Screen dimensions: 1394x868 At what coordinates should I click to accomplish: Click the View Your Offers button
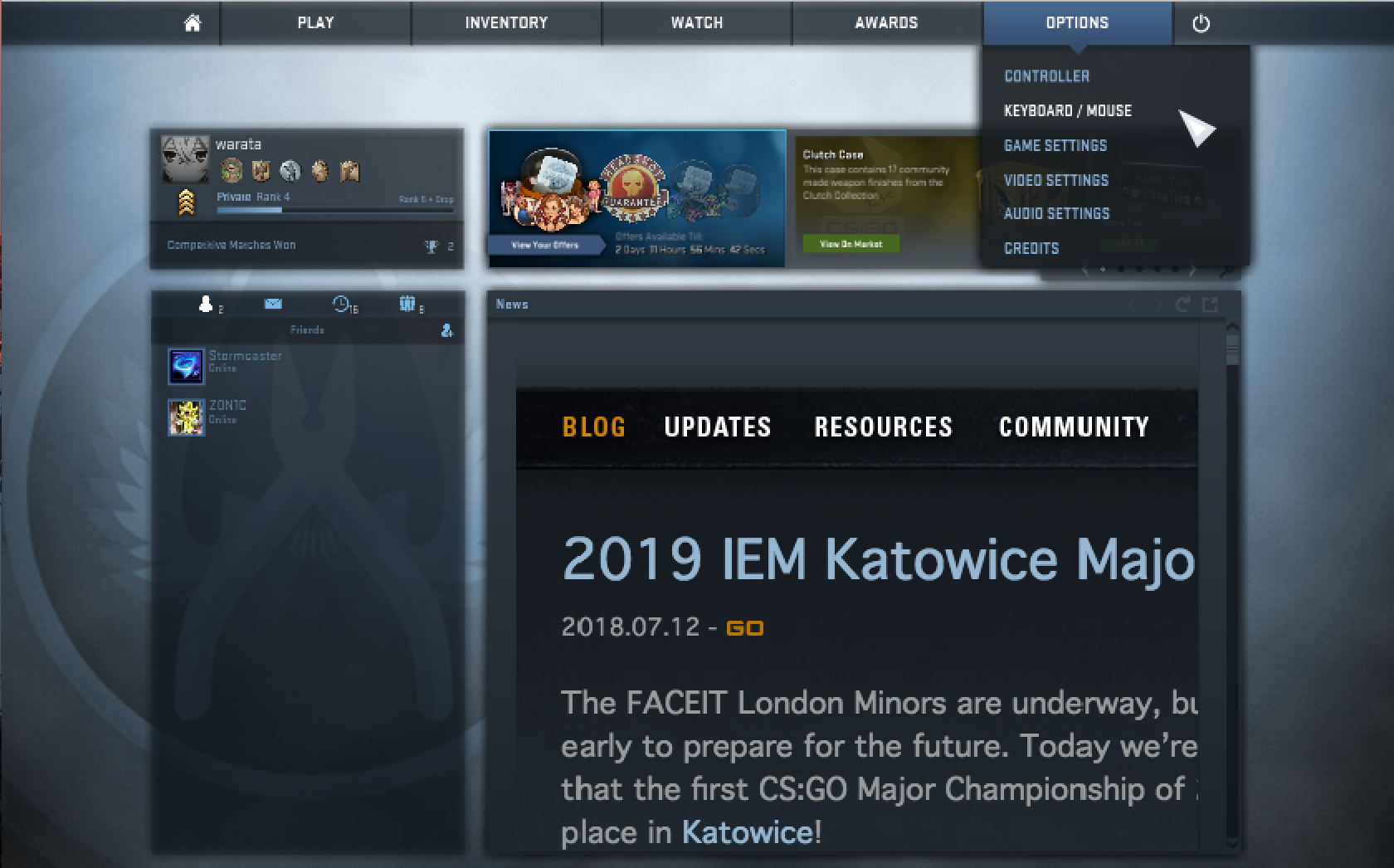tap(545, 245)
